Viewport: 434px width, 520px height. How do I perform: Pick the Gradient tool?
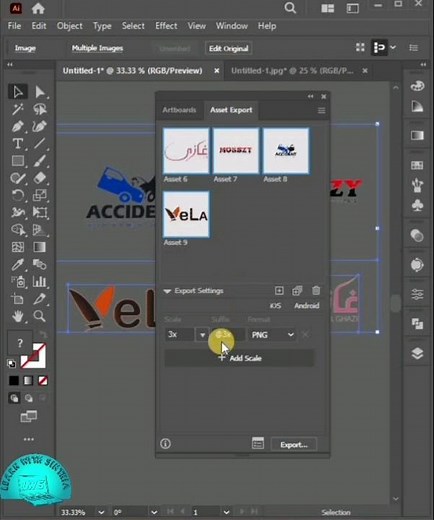(40, 247)
